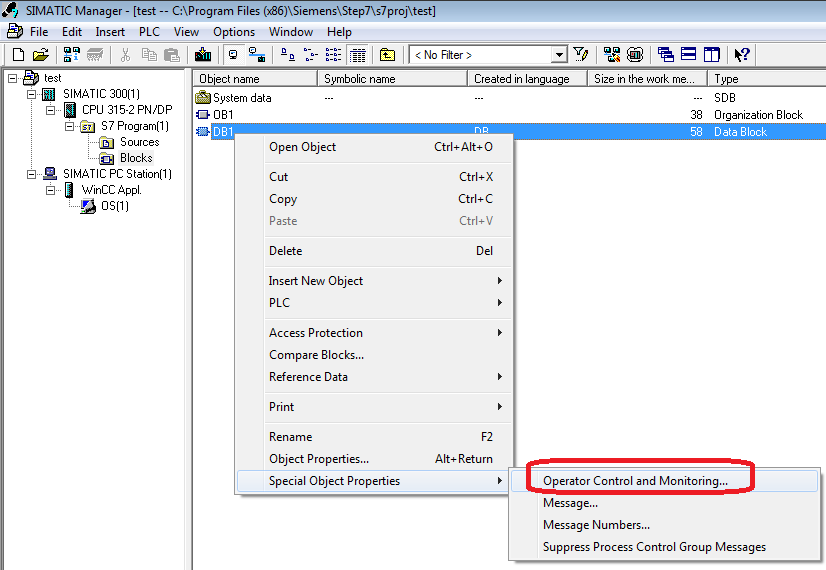The width and height of the screenshot is (826, 570).
Task: Click the Object name column header
Action: tap(255, 79)
